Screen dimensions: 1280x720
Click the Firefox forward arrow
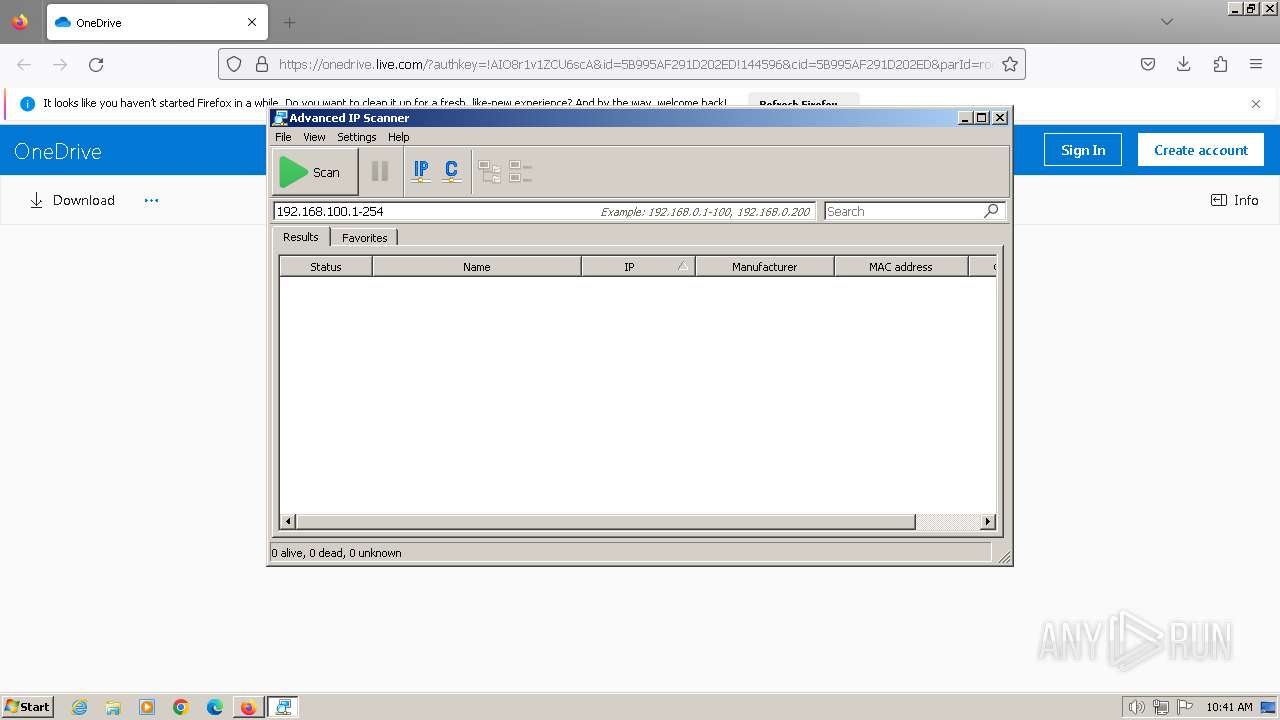(60, 64)
